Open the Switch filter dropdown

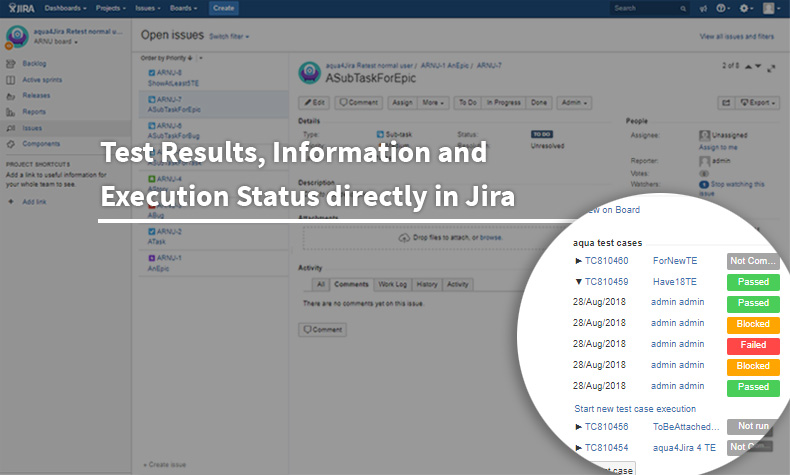click(229, 36)
